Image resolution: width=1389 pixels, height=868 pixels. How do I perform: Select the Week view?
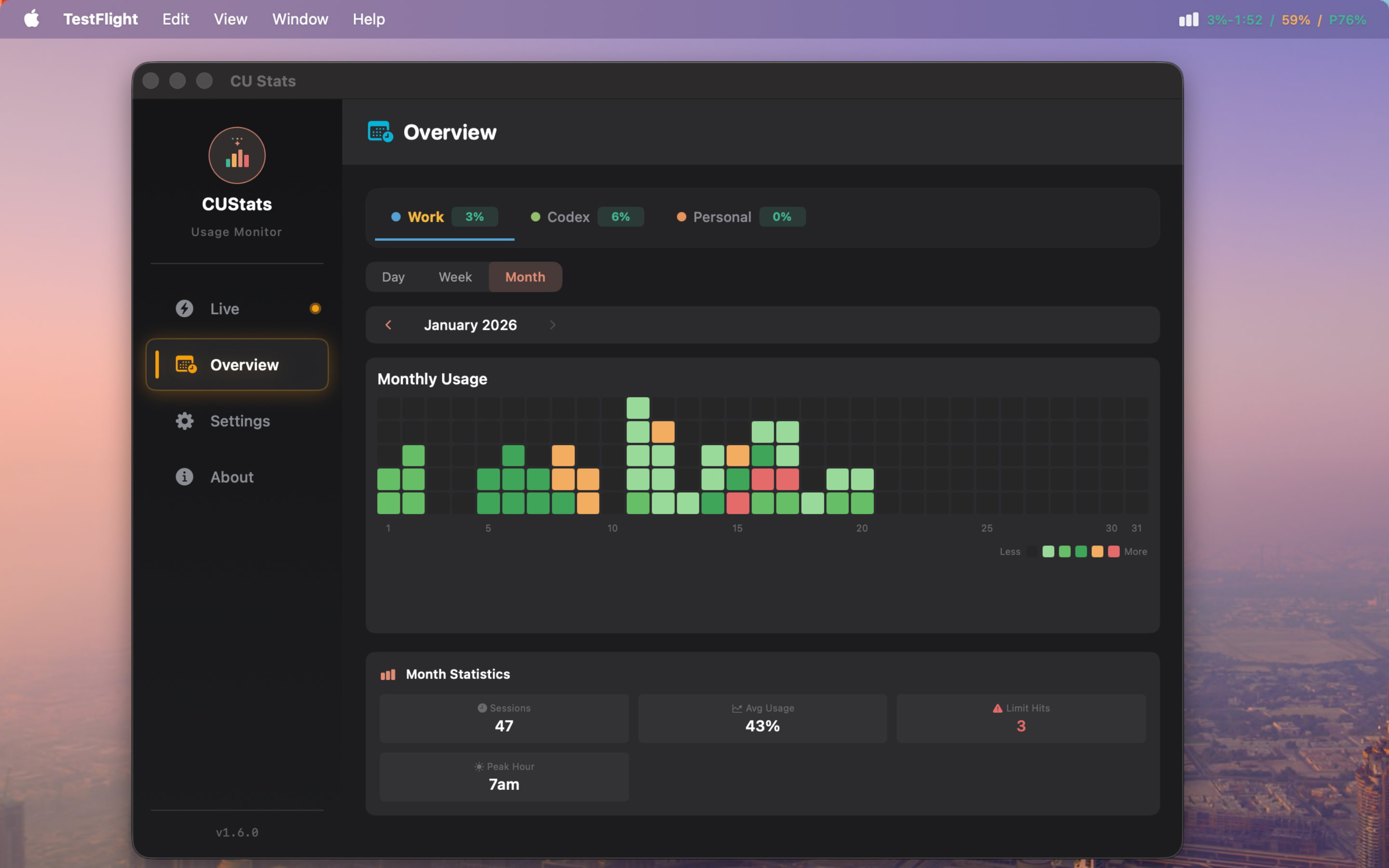[455, 277]
